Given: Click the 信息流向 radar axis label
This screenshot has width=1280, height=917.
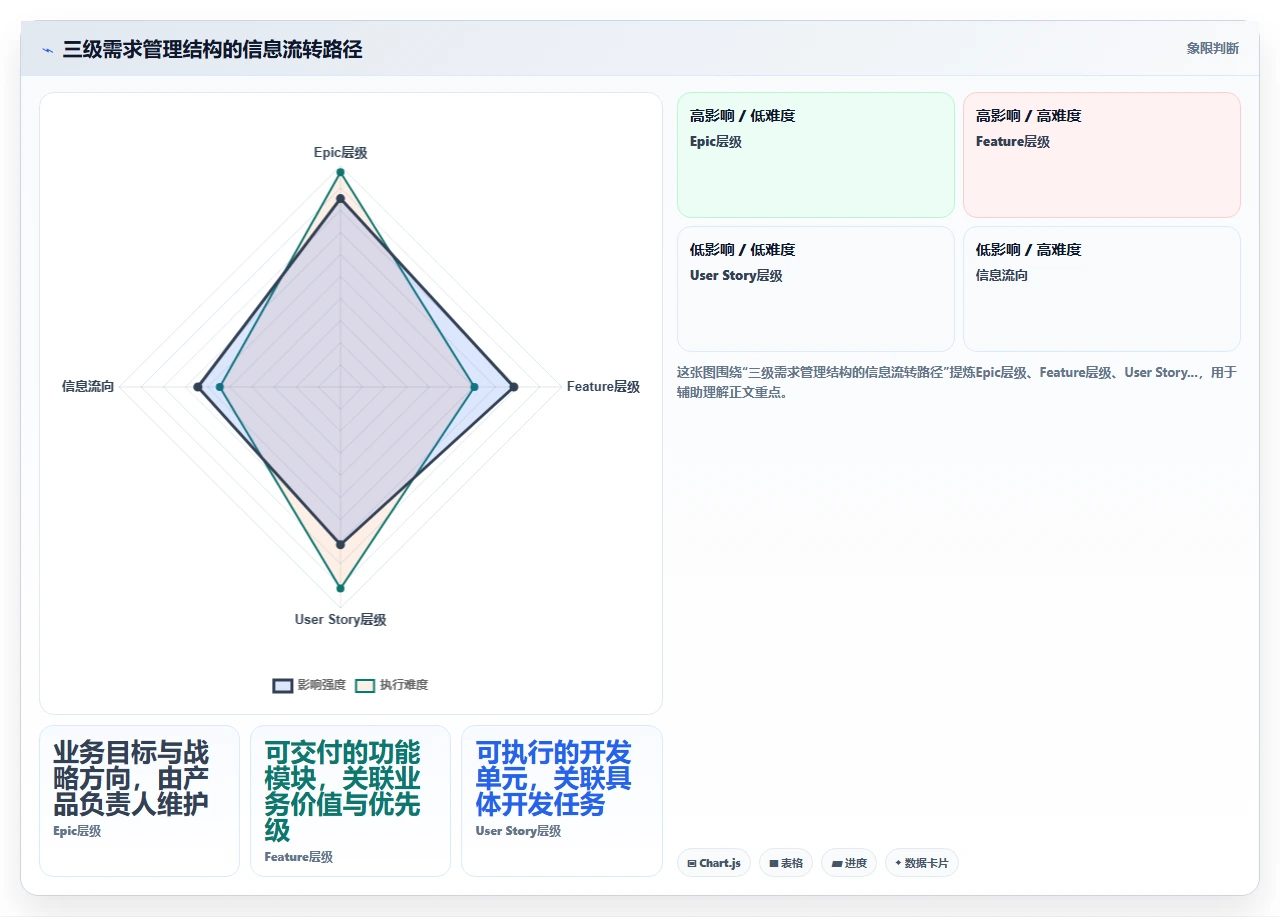Looking at the screenshot, I should [x=88, y=386].
